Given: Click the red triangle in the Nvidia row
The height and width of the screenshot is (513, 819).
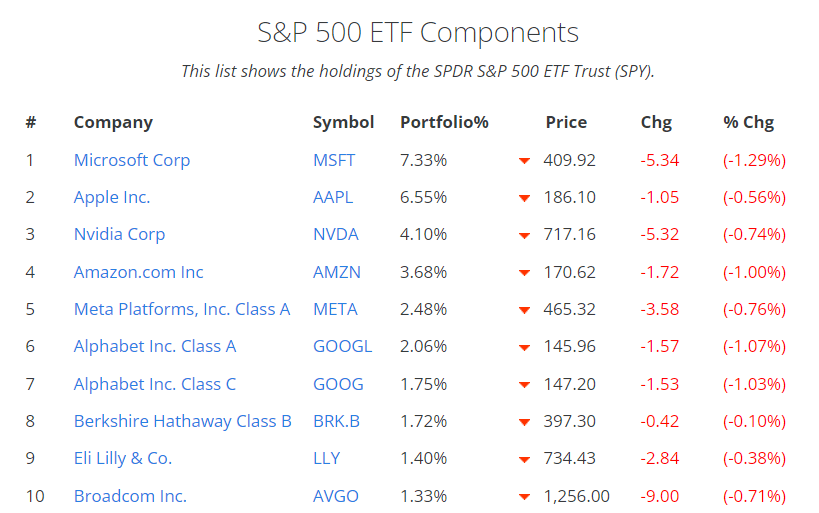Looking at the screenshot, I should (x=524, y=235).
